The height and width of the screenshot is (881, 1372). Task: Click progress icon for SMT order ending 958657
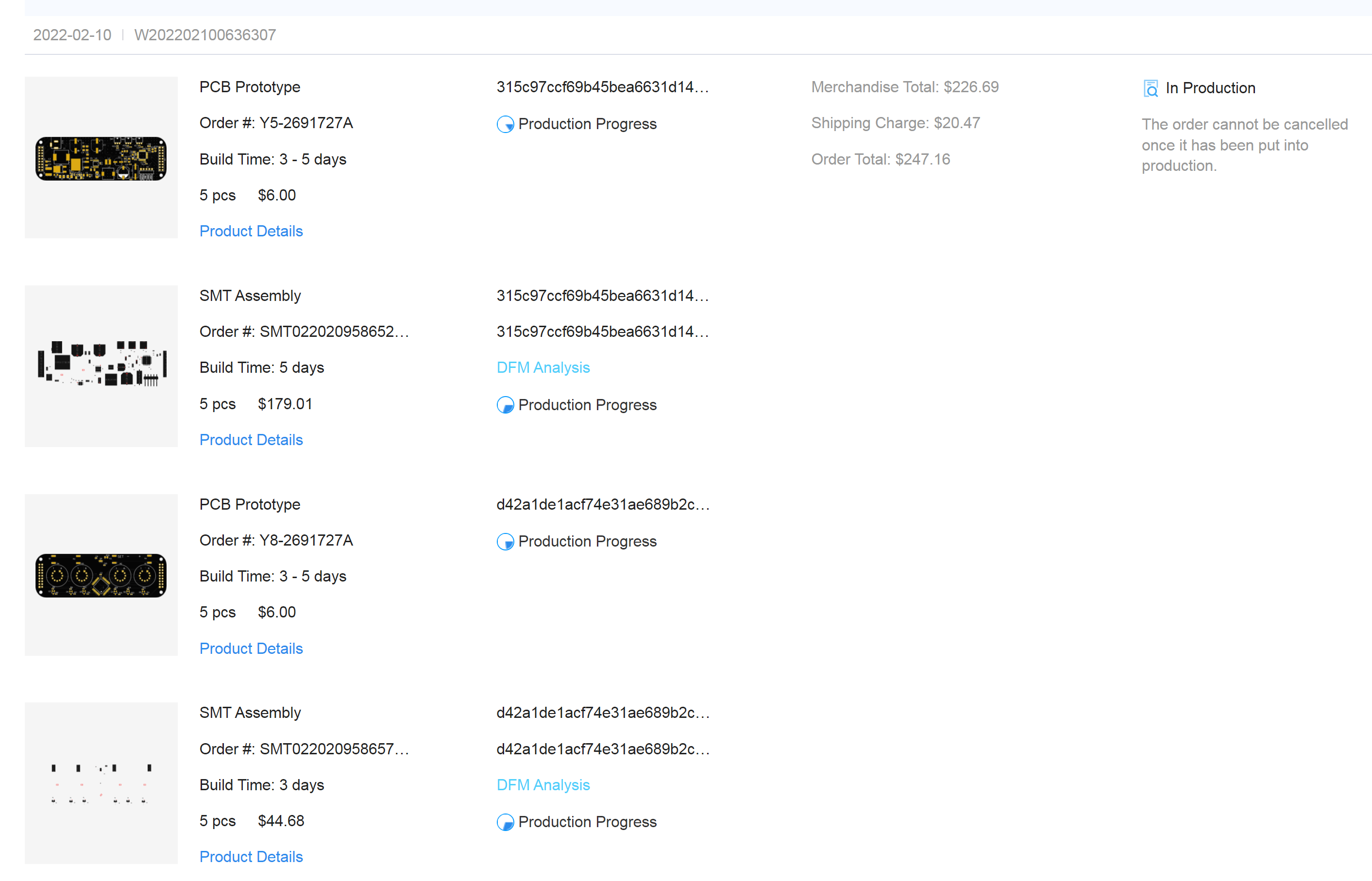click(505, 822)
